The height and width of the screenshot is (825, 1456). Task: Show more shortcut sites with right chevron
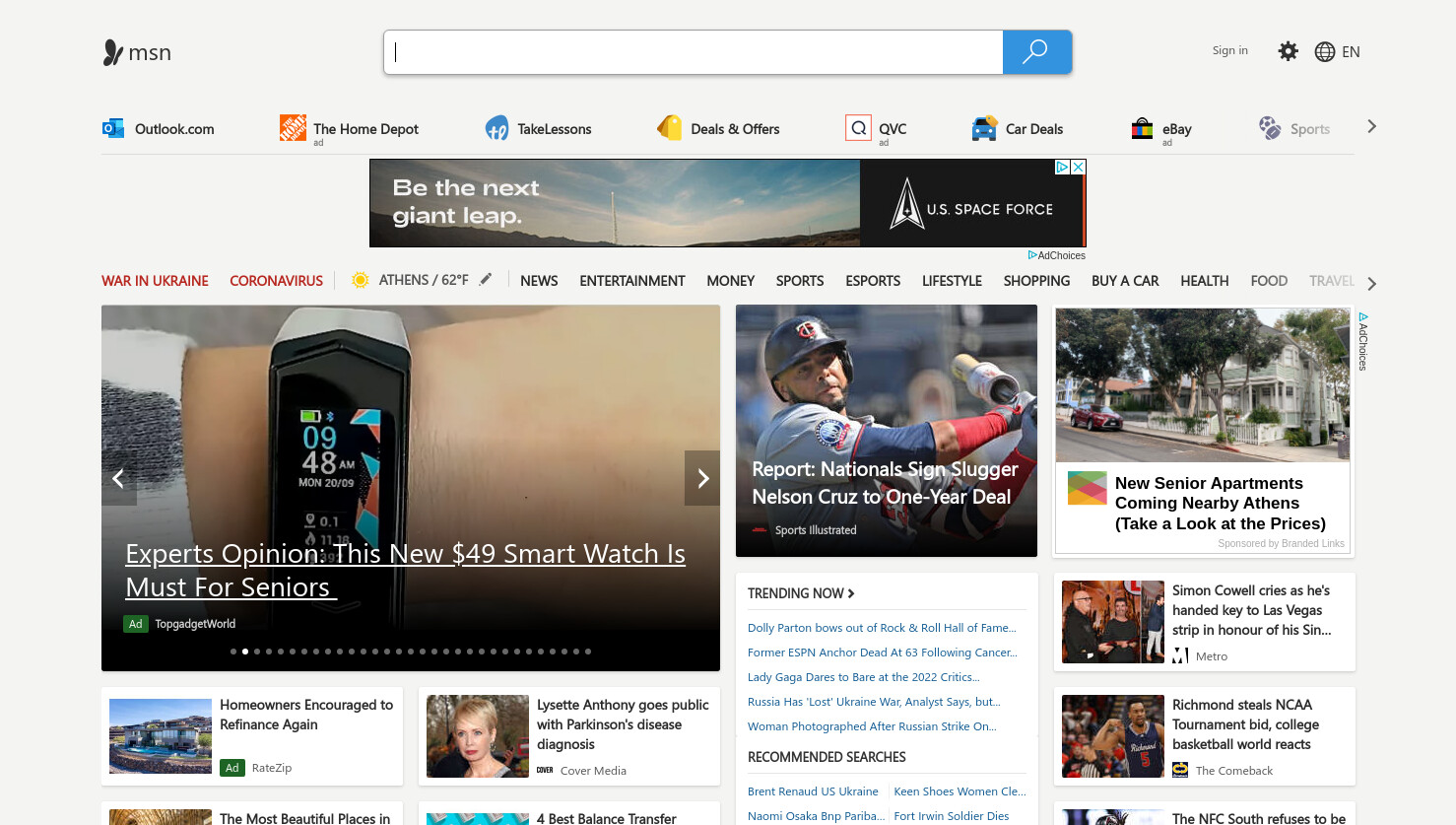coord(1372,126)
